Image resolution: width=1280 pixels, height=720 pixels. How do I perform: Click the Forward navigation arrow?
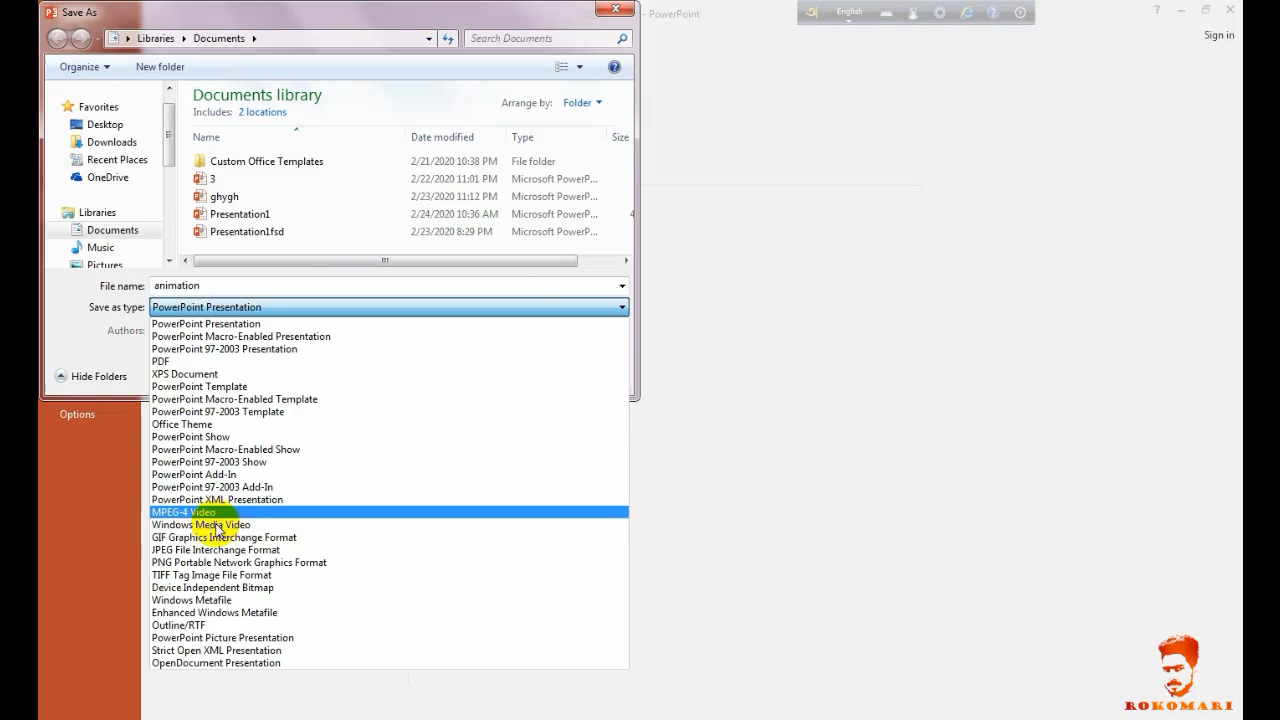coord(81,39)
